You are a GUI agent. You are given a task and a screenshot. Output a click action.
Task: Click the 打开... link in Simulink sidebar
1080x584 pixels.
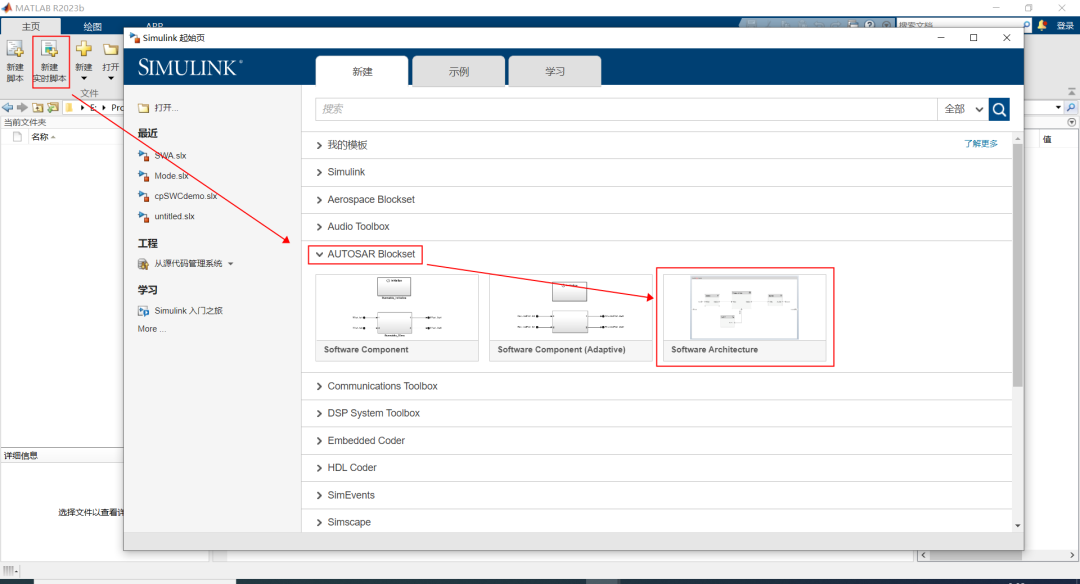point(166,108)
